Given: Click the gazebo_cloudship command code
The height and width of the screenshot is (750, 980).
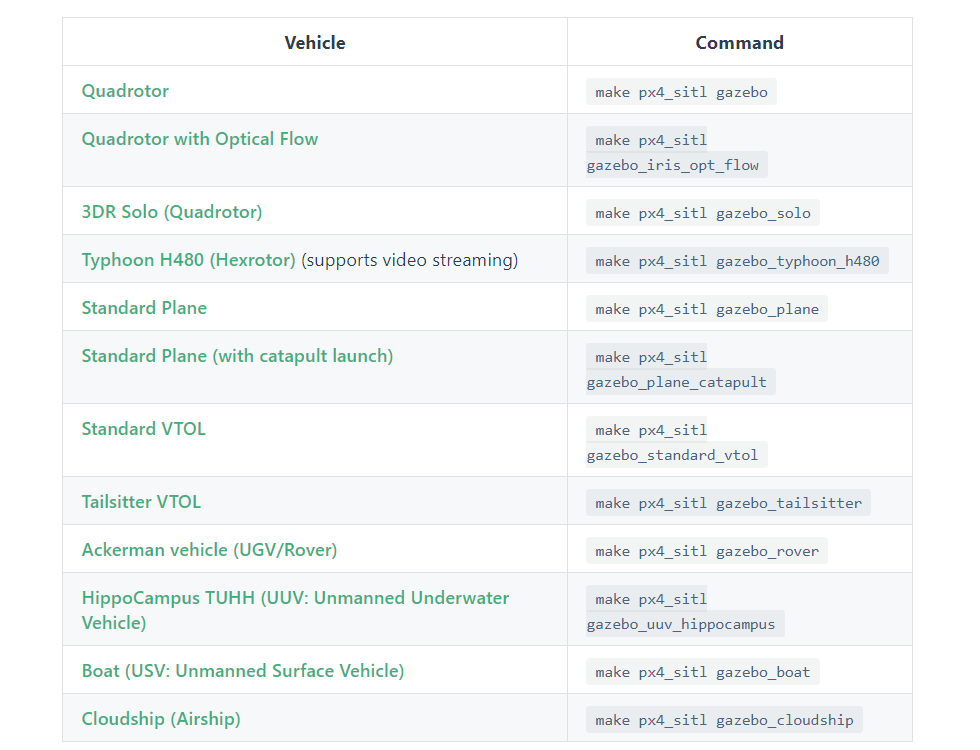Looking at the screenshot, I should 724,720.
